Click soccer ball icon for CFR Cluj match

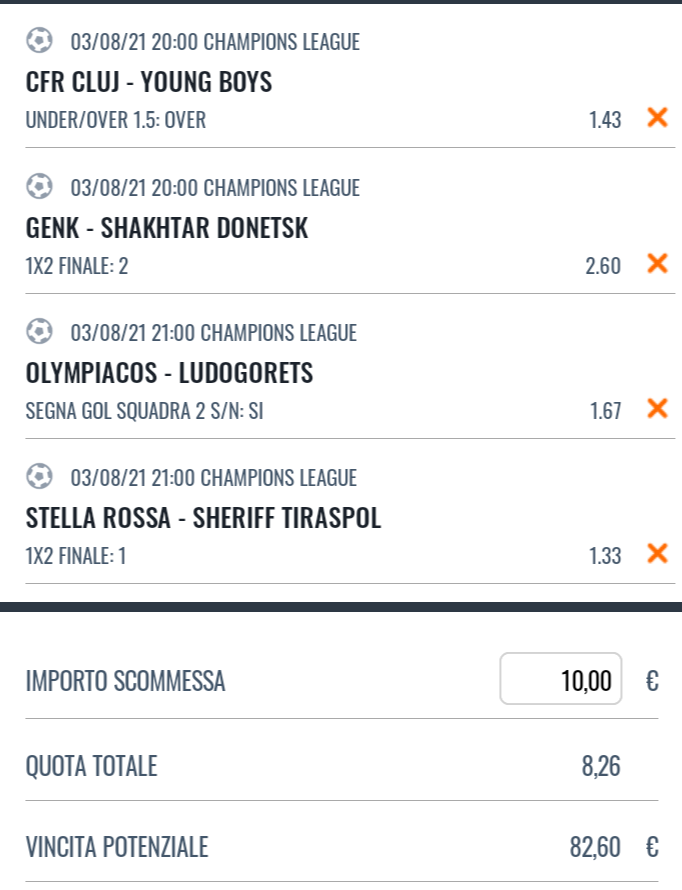point(40,41)
